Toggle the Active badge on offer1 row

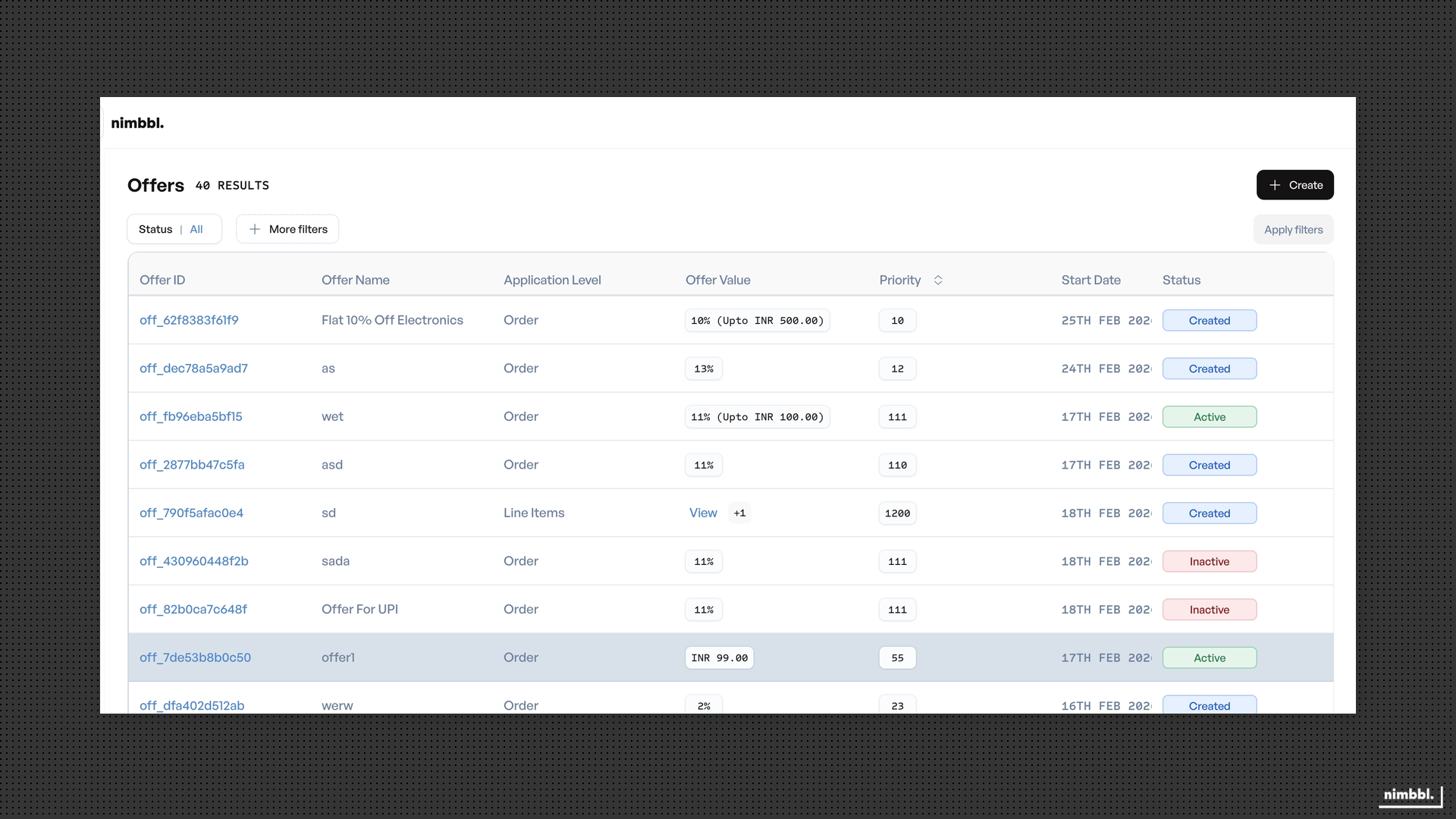(x=1210, y=657)
